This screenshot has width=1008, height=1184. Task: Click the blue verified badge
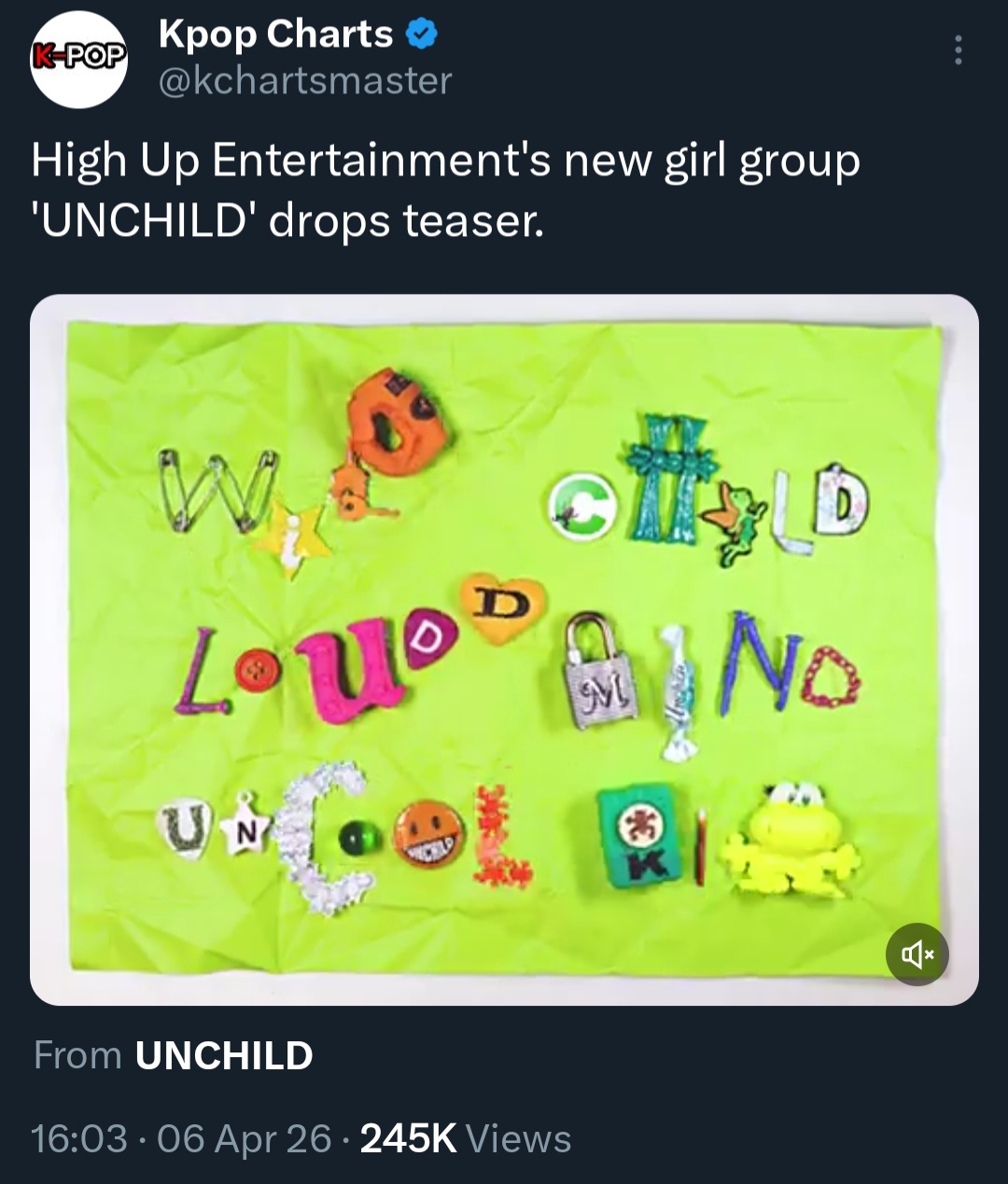click(x=423, y=35)
